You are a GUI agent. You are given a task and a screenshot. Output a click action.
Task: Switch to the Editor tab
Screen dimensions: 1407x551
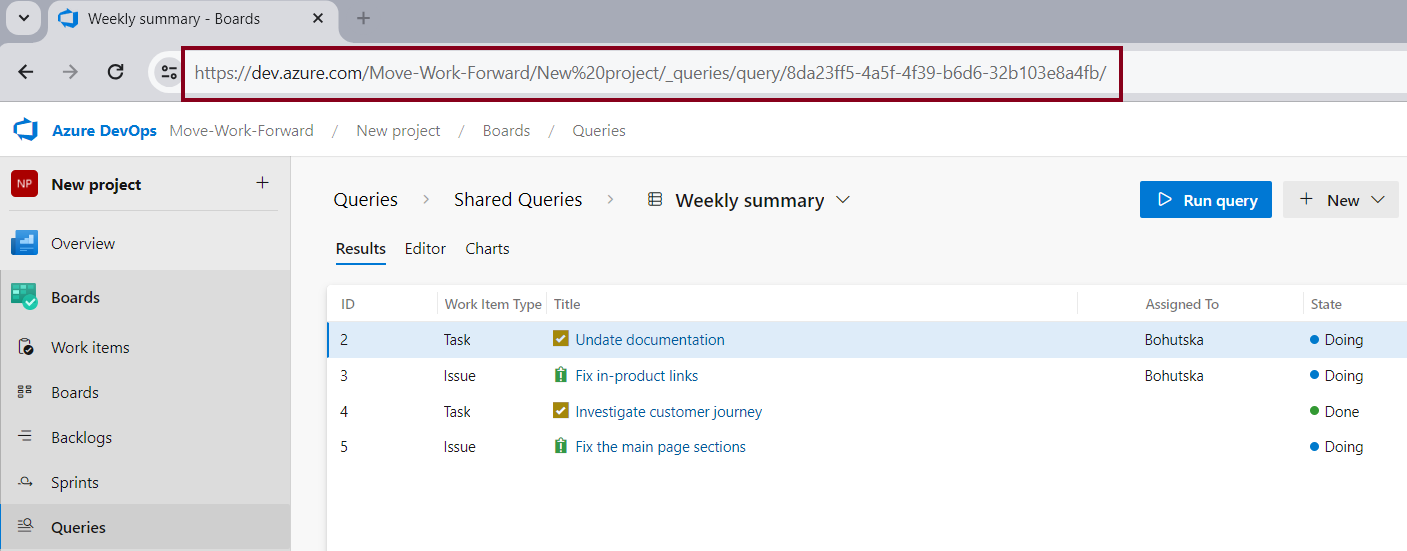coord(425,249)
